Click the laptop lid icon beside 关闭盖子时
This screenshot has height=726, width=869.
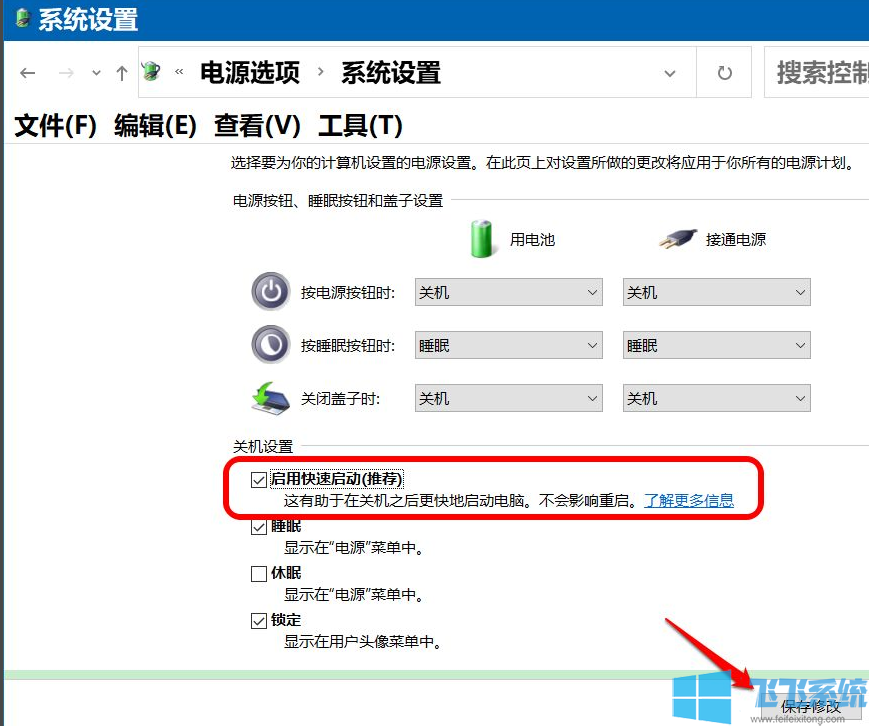point(270,396)
